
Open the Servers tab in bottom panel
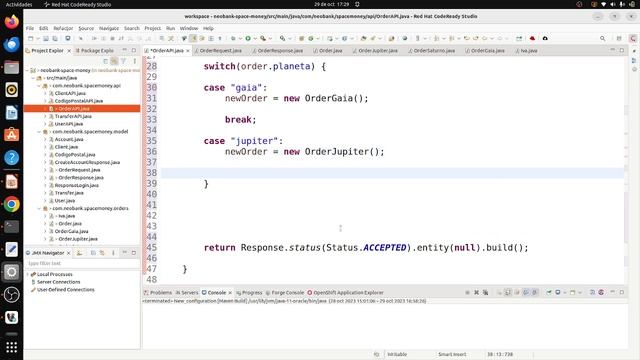point(187,293)
